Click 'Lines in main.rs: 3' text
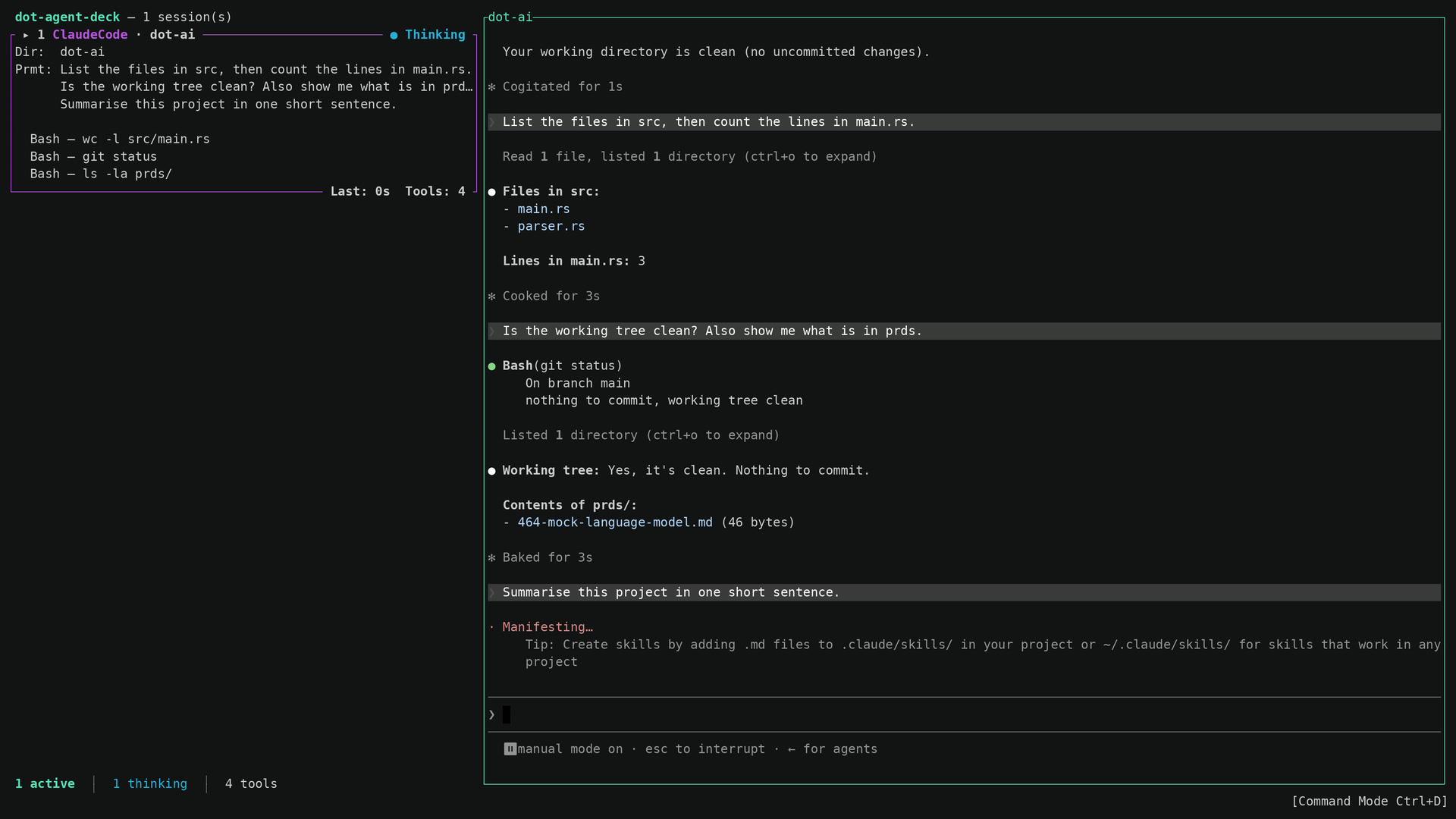 pyautogui.click(x=574, y=262)
